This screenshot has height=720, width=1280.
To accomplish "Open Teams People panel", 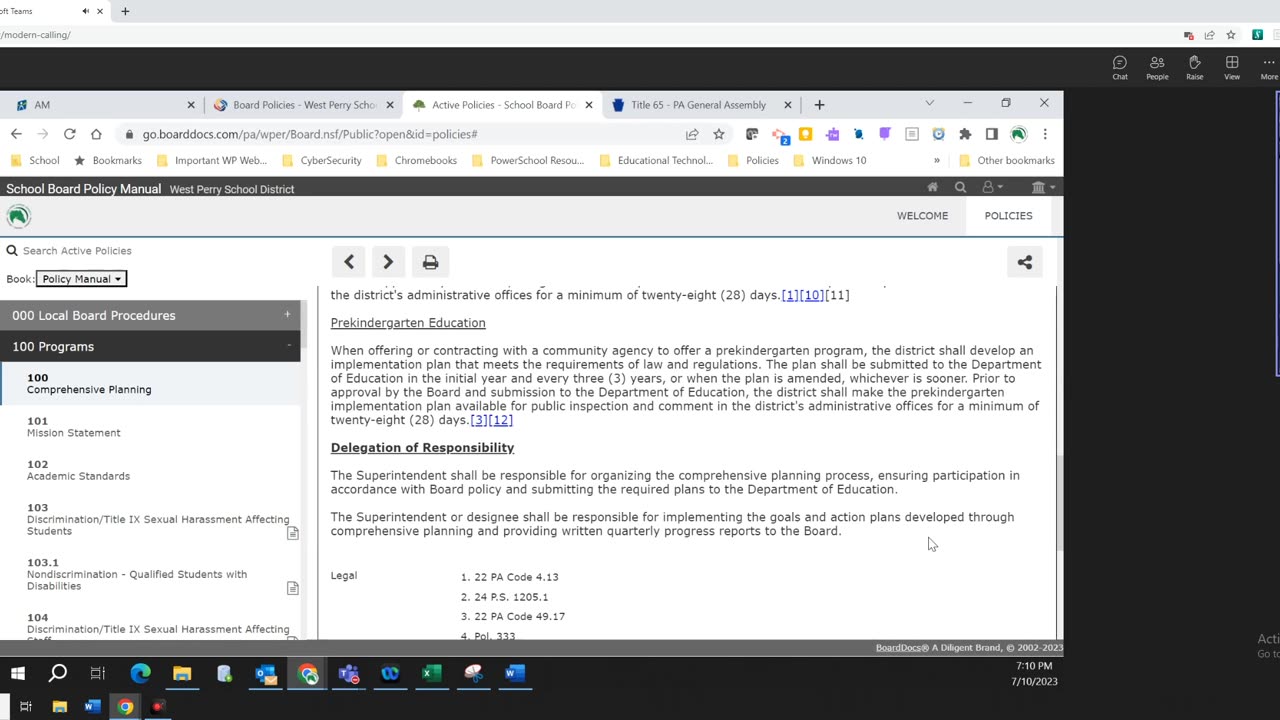I will [1157, 67].
